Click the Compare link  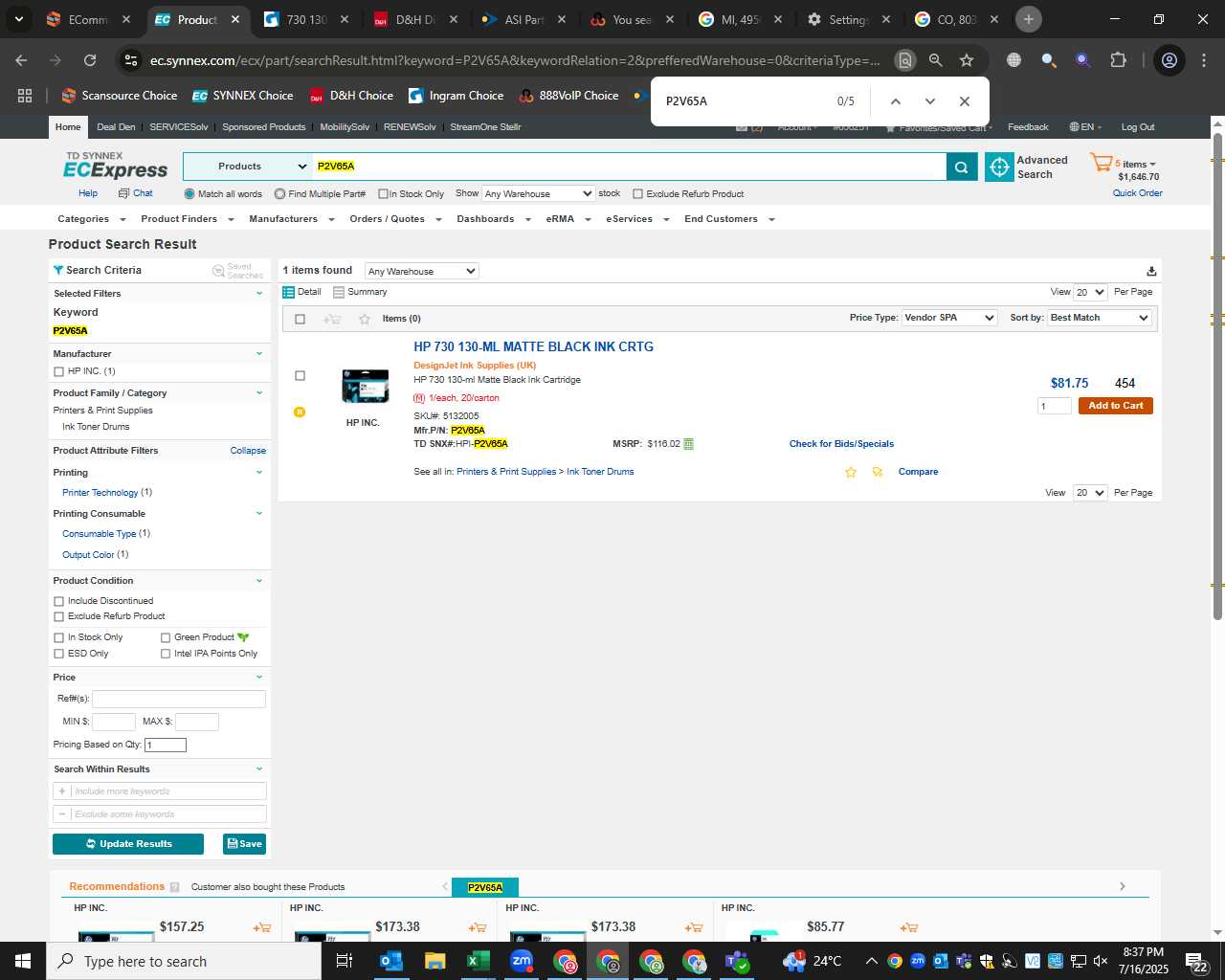pos(918,472)
